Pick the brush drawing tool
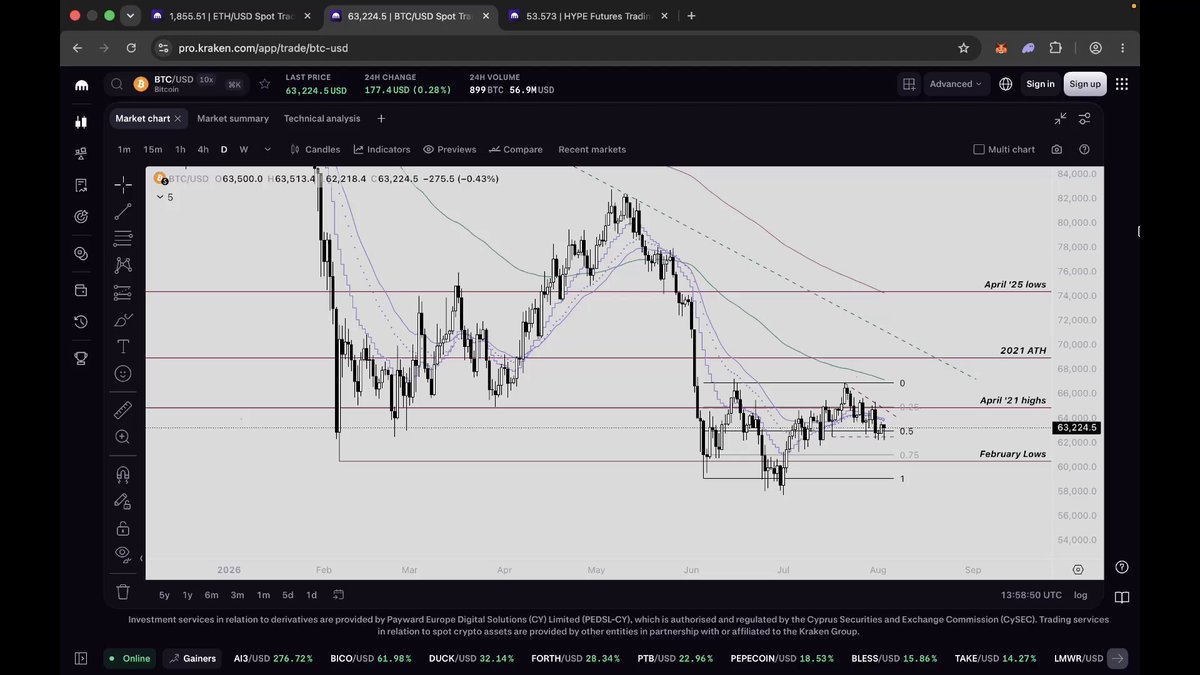1200x675 pixels. 122,320
